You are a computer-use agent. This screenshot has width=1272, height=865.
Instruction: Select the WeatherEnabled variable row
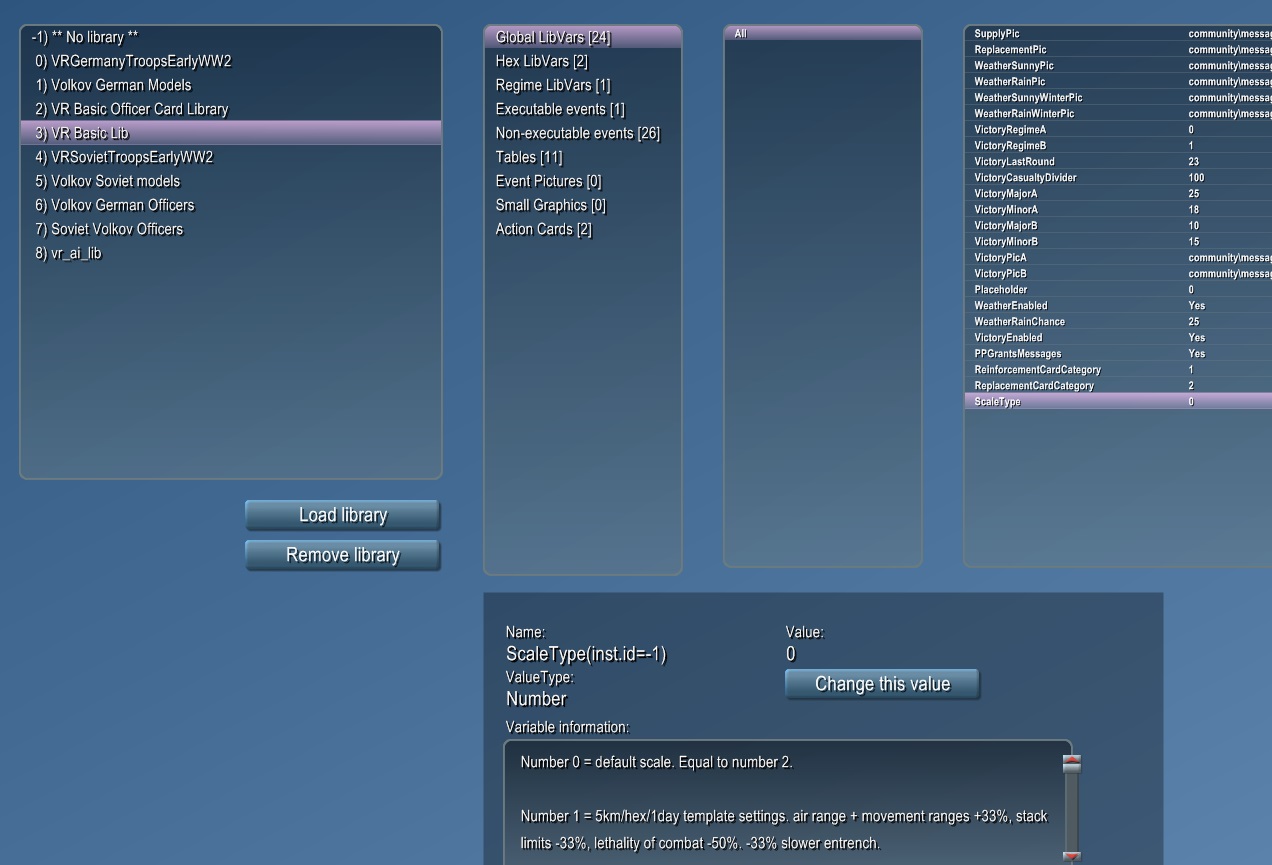pos(1119,306)
